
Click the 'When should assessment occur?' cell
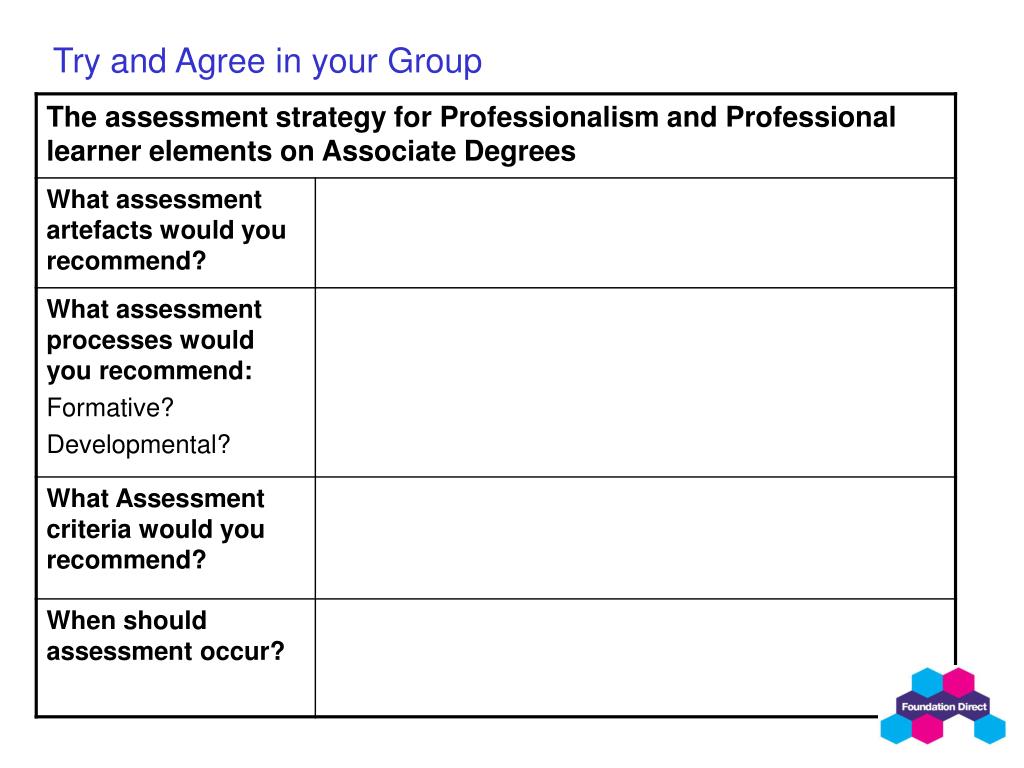pyautogui.click(x=176, y=657)
